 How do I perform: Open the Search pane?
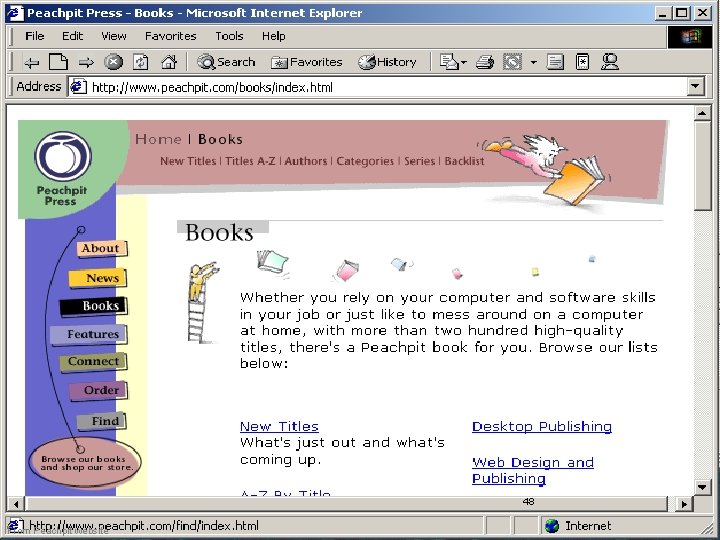coord(225,62)
